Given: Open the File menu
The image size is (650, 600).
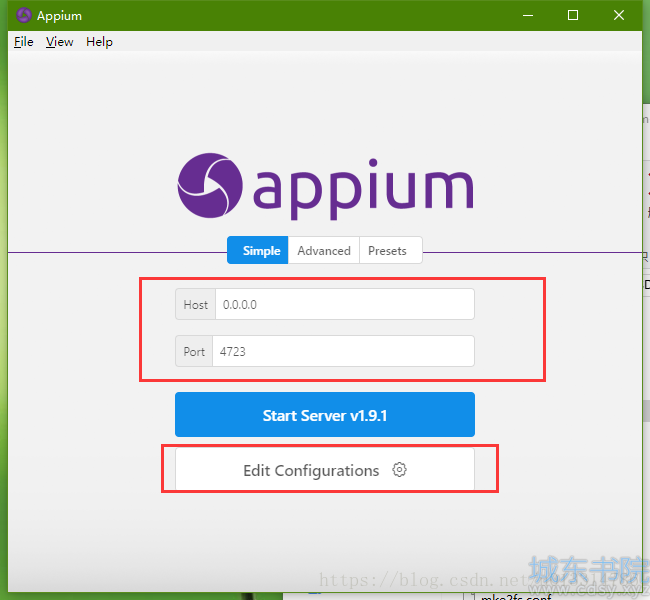Looking at the screenshot, I should coord(24,42).
